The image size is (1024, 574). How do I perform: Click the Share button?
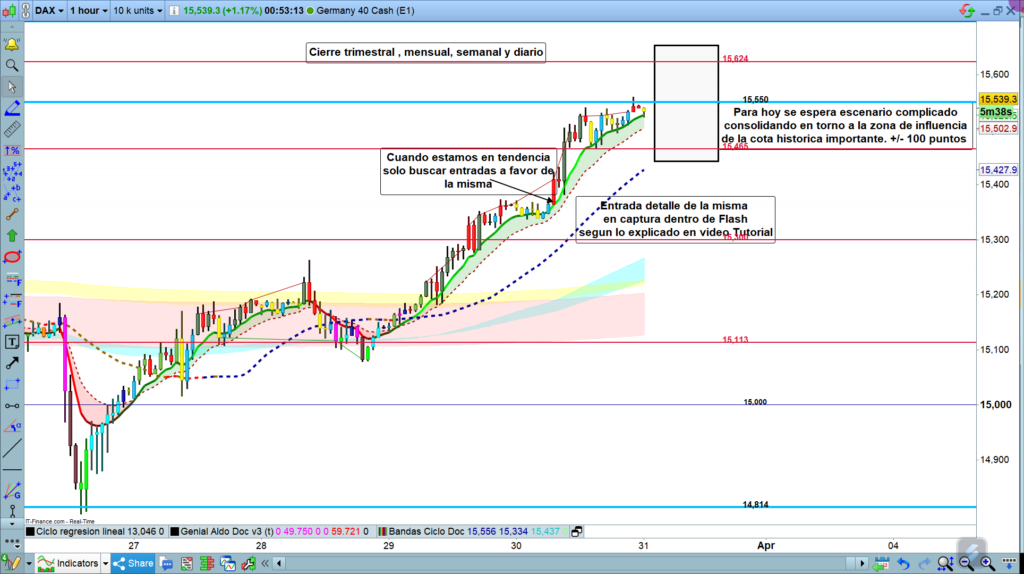pos(134,564)
